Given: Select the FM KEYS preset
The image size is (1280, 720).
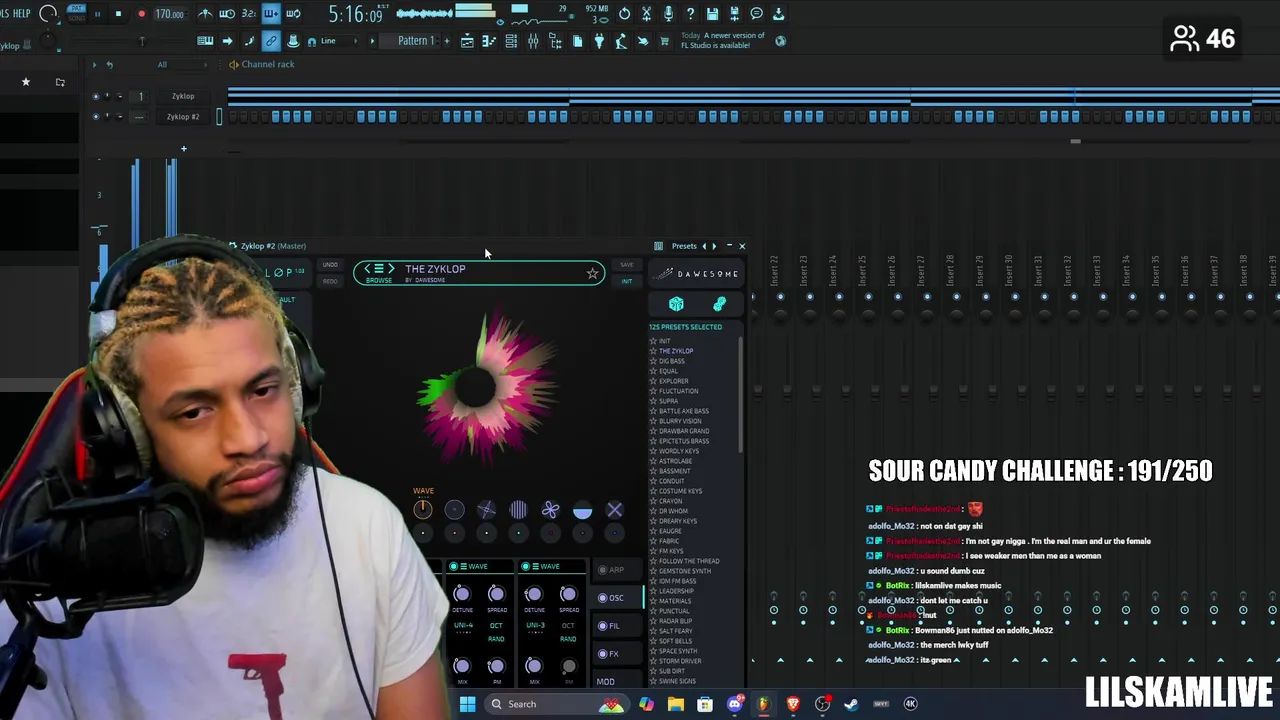Looking at the screenshot, I should point(671,551).
